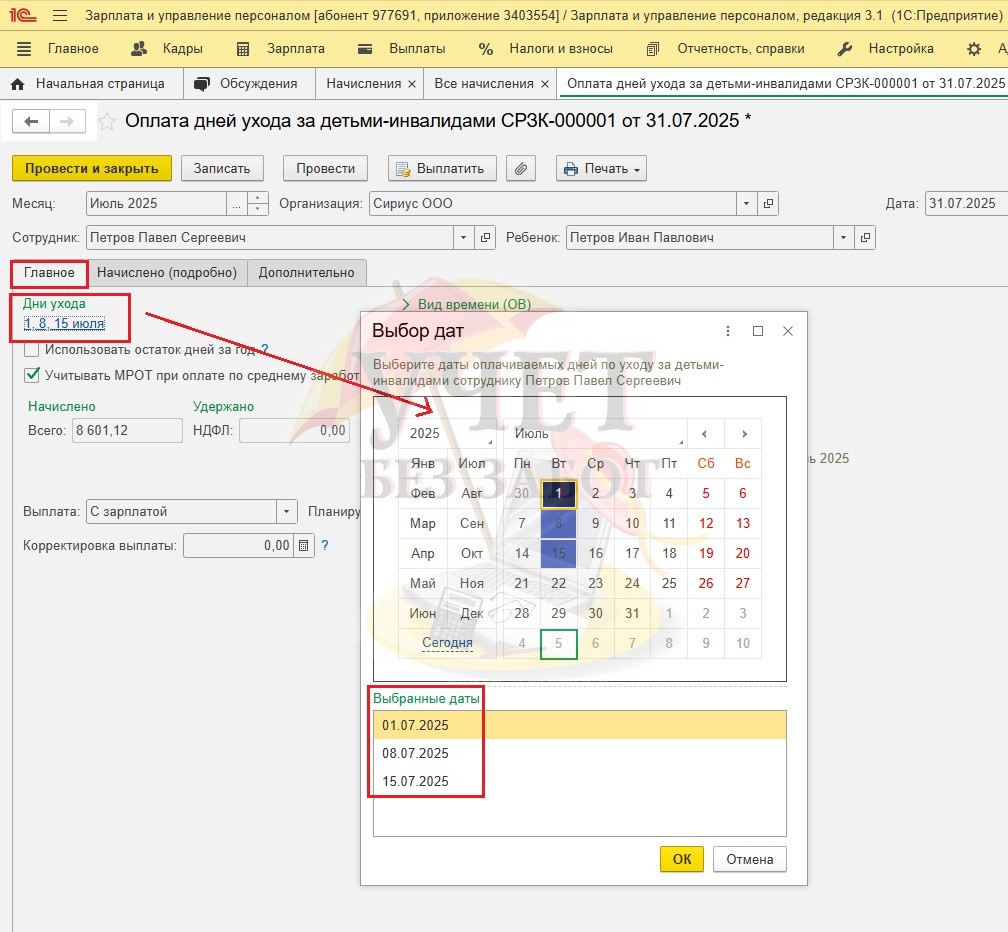This screenshot has width=1008, height=932.
Task: Open the Выбор дат dialog more-options menu
Action: tap(728, 331)
